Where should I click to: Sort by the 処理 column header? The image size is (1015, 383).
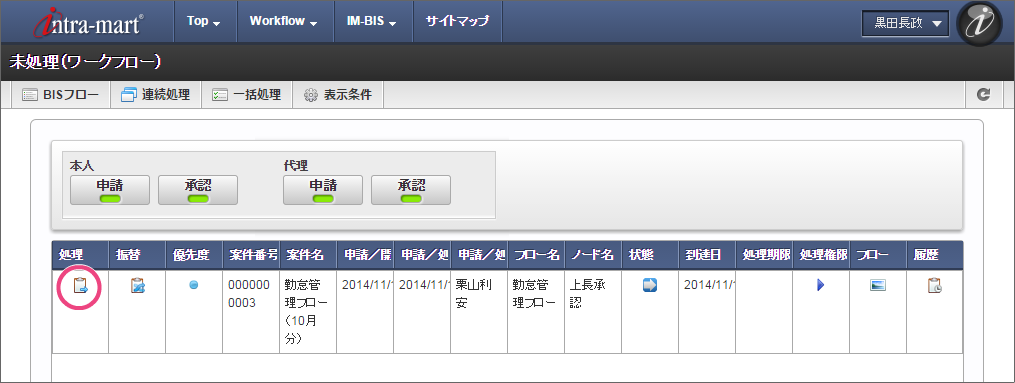80,256
